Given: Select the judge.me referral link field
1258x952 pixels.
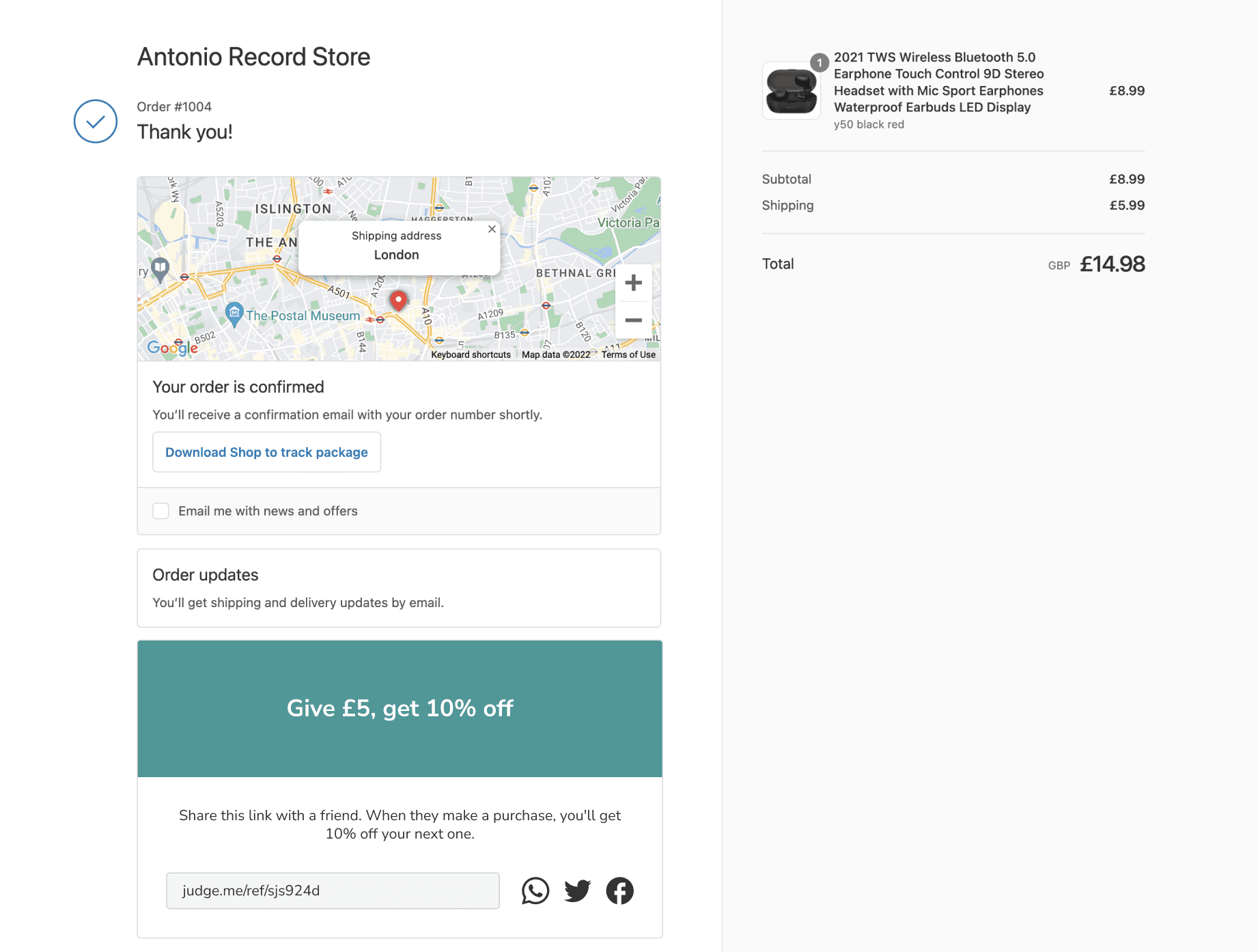Looking at the screenshot, I should (333, 891).
